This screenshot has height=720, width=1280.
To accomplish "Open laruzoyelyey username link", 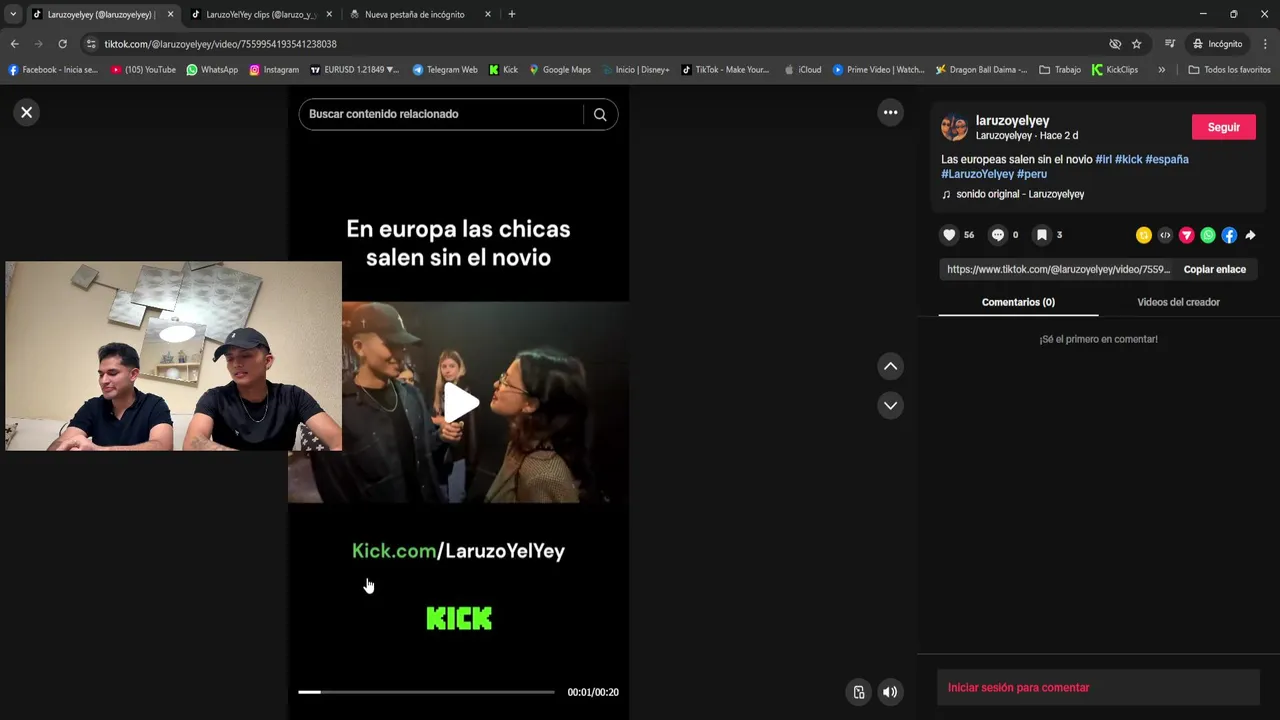I will point(1012,120).
